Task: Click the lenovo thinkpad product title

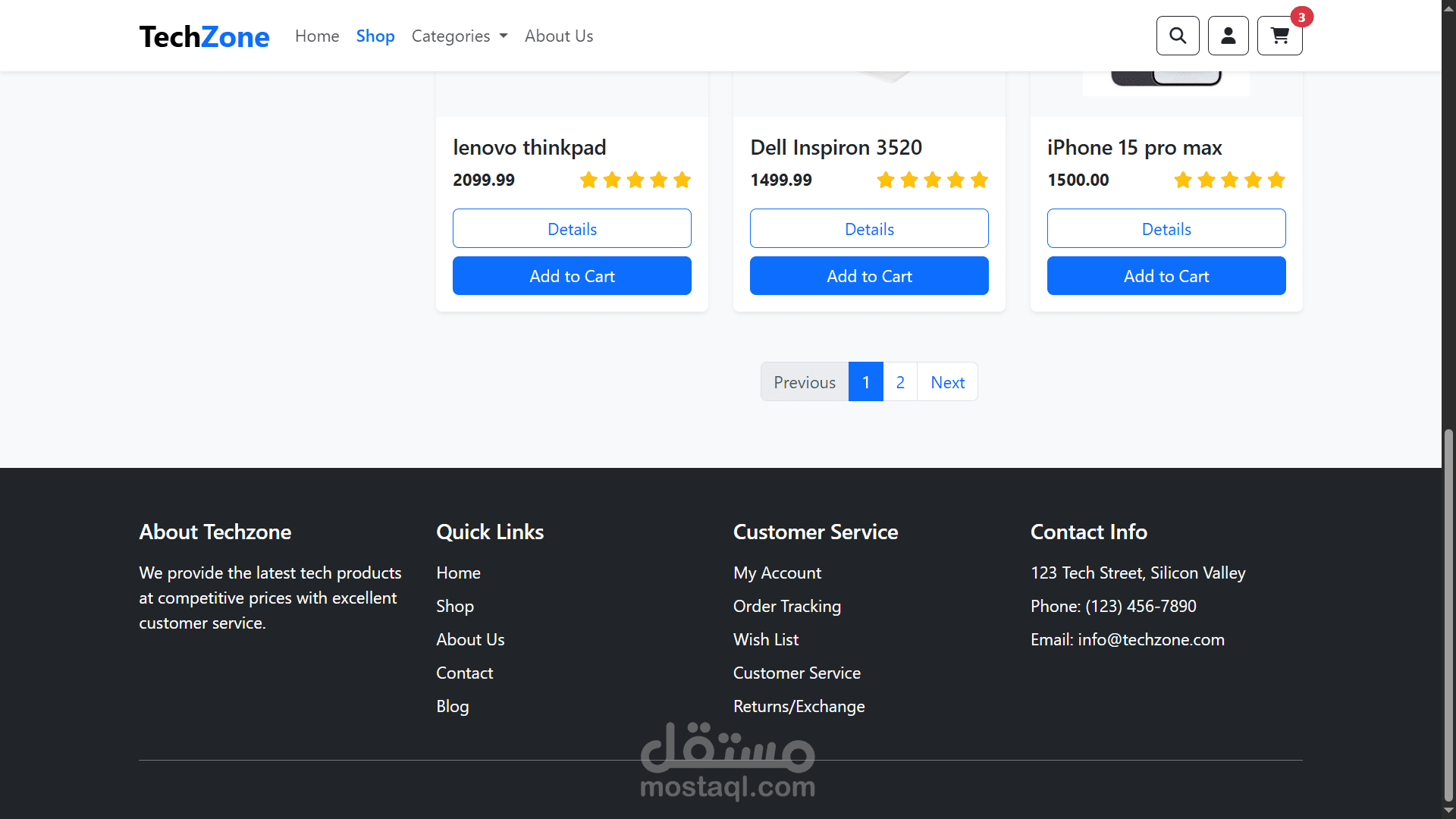Action: pos(529,147)
